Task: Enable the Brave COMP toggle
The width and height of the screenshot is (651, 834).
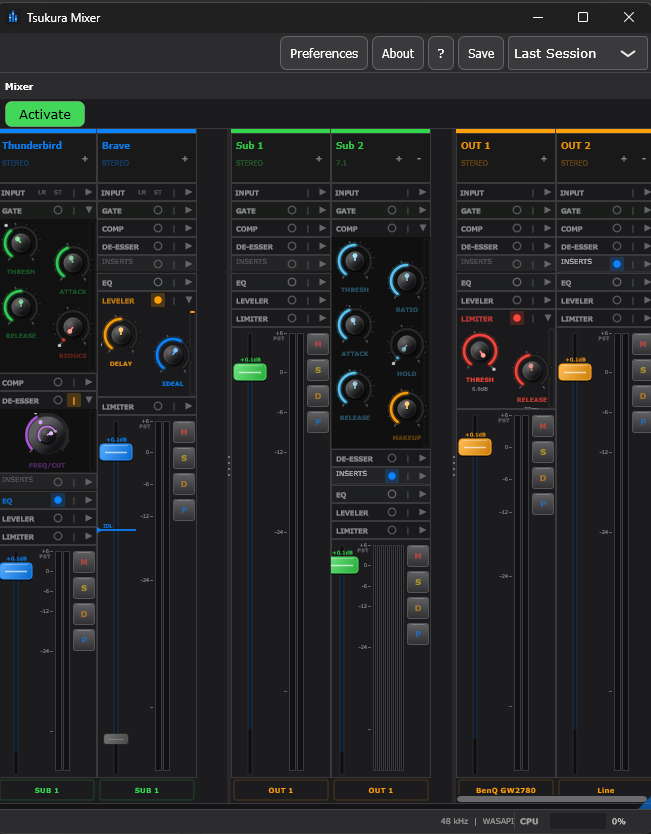Action: coord(158,228)
